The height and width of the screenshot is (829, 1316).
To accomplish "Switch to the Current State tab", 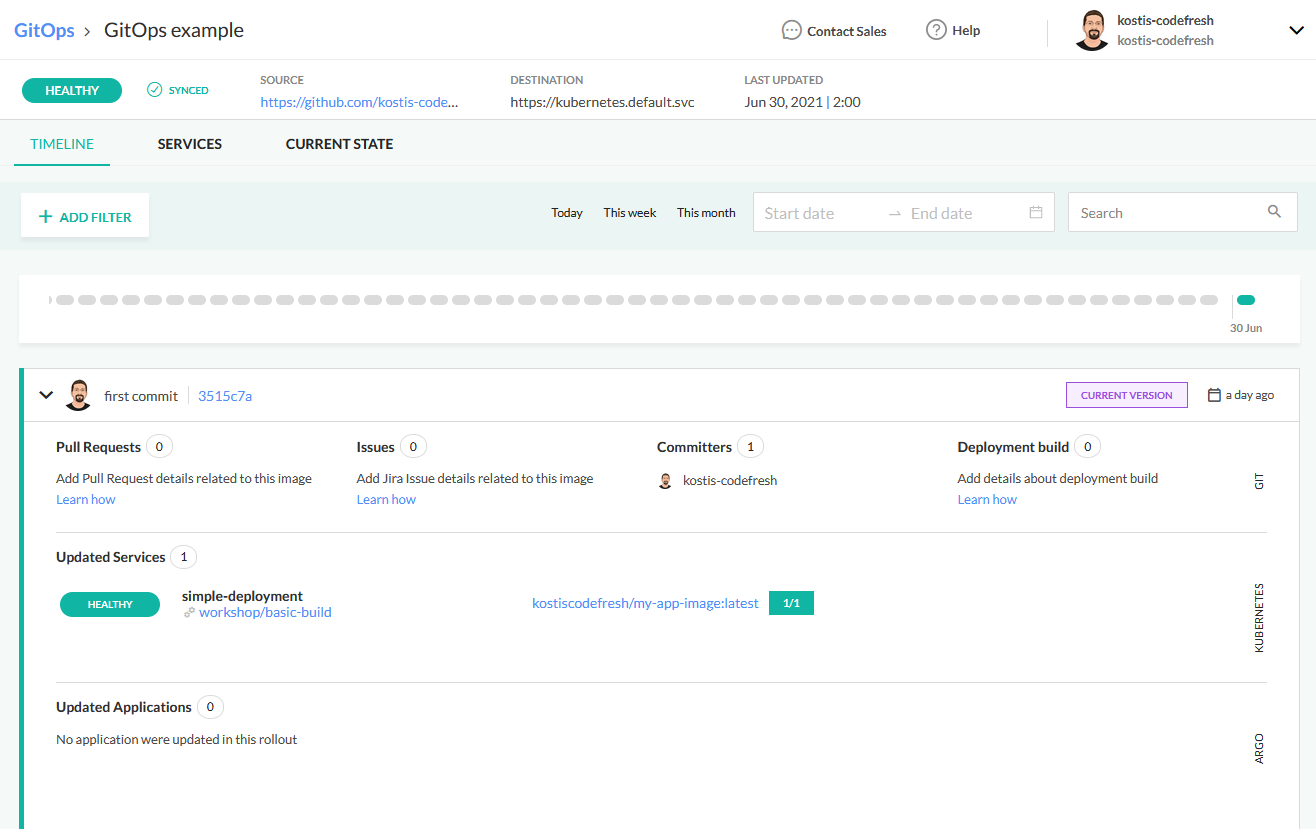I will point(339,144).
